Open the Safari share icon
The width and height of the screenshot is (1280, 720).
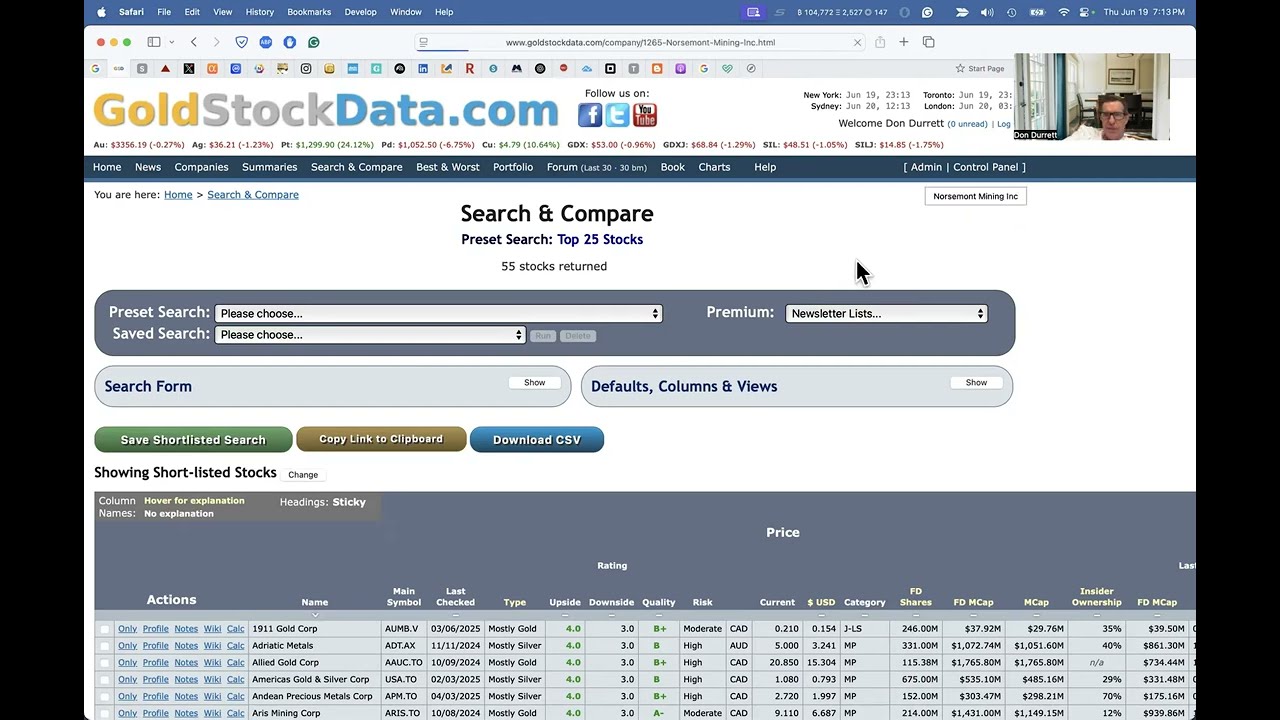pyautogui.click(x=880, y=42)
